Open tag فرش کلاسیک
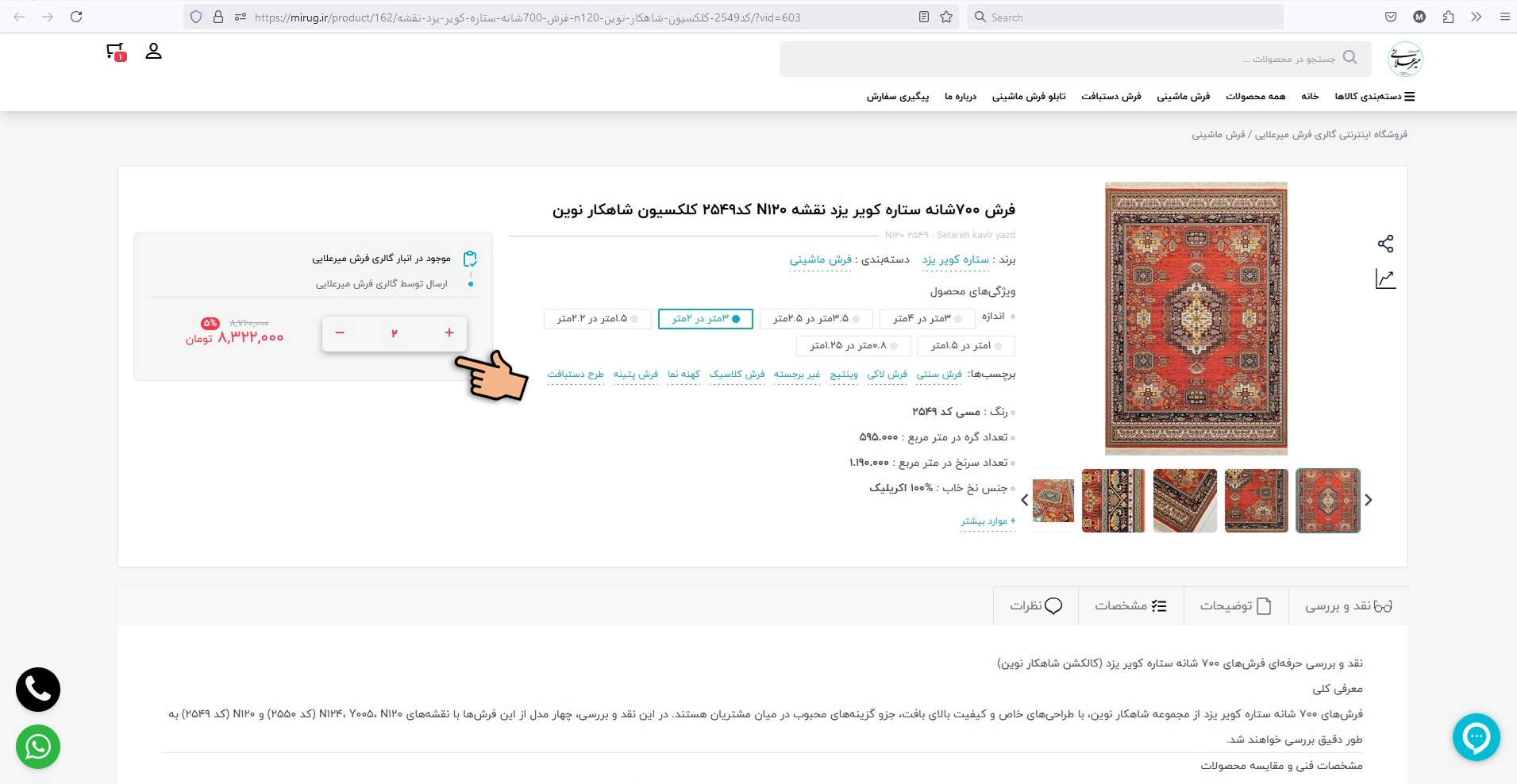Image resolution: width=1517 pixels, height=784 pixels. point(737,375)
